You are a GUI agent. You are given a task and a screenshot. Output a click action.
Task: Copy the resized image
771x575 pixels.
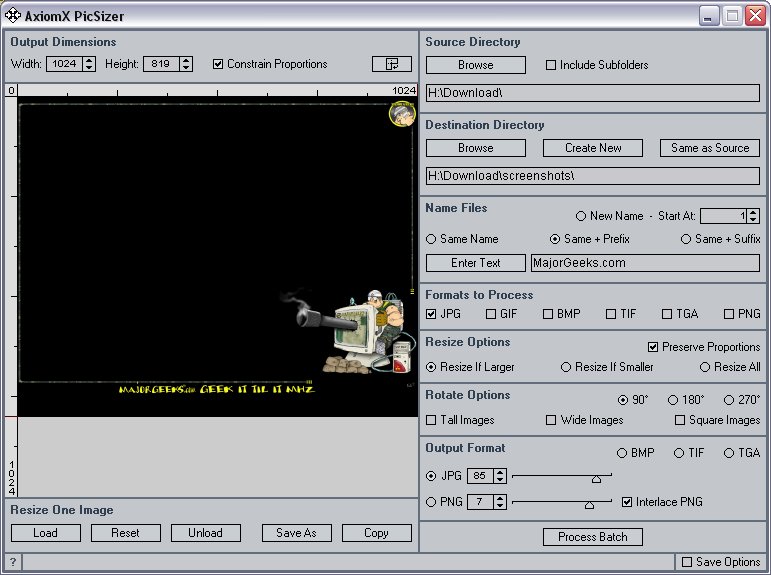click(x=377, y=533)
